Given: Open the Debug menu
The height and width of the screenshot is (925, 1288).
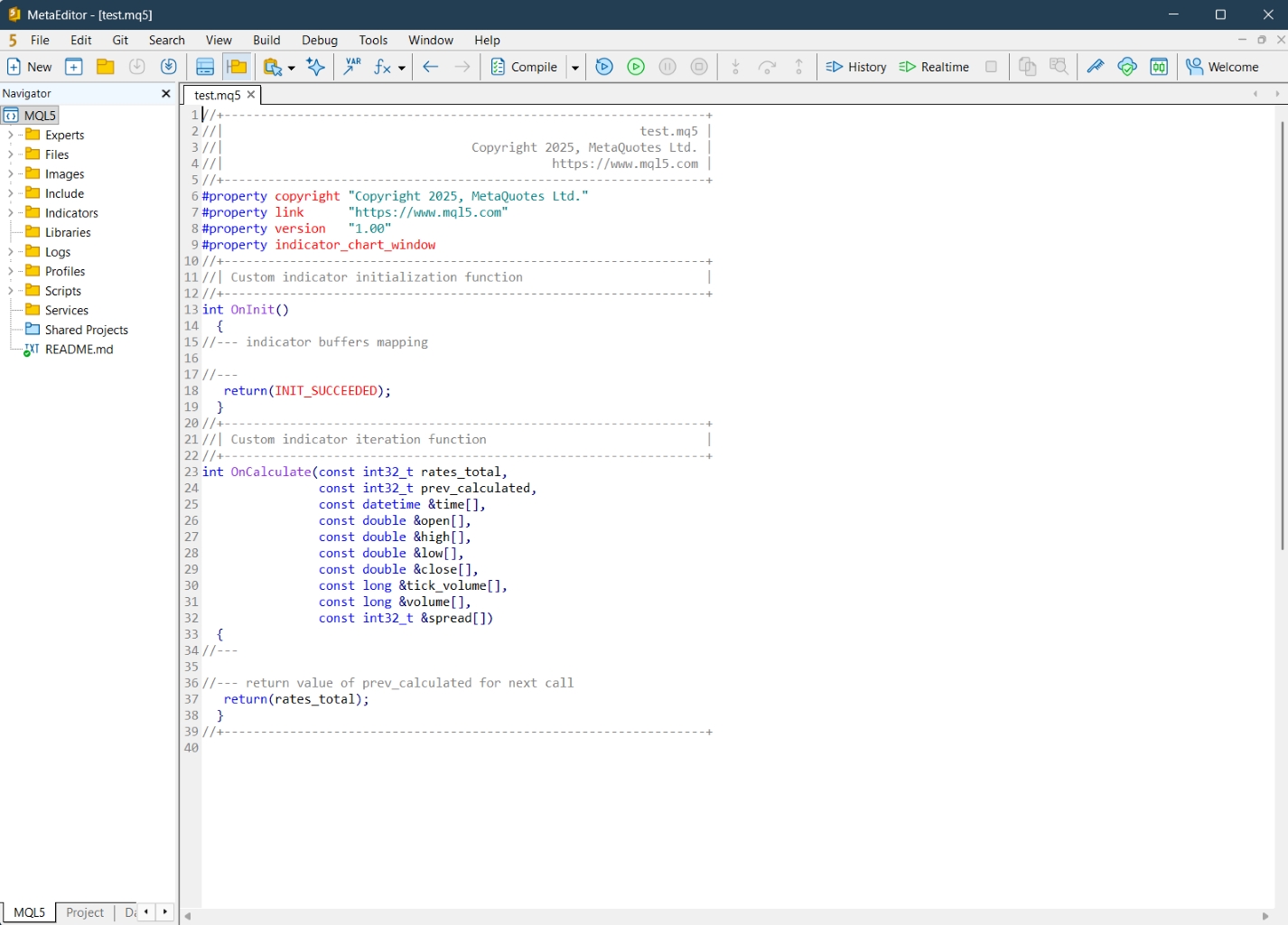Looking at the screenshot, I should click(x=319, y=41).
